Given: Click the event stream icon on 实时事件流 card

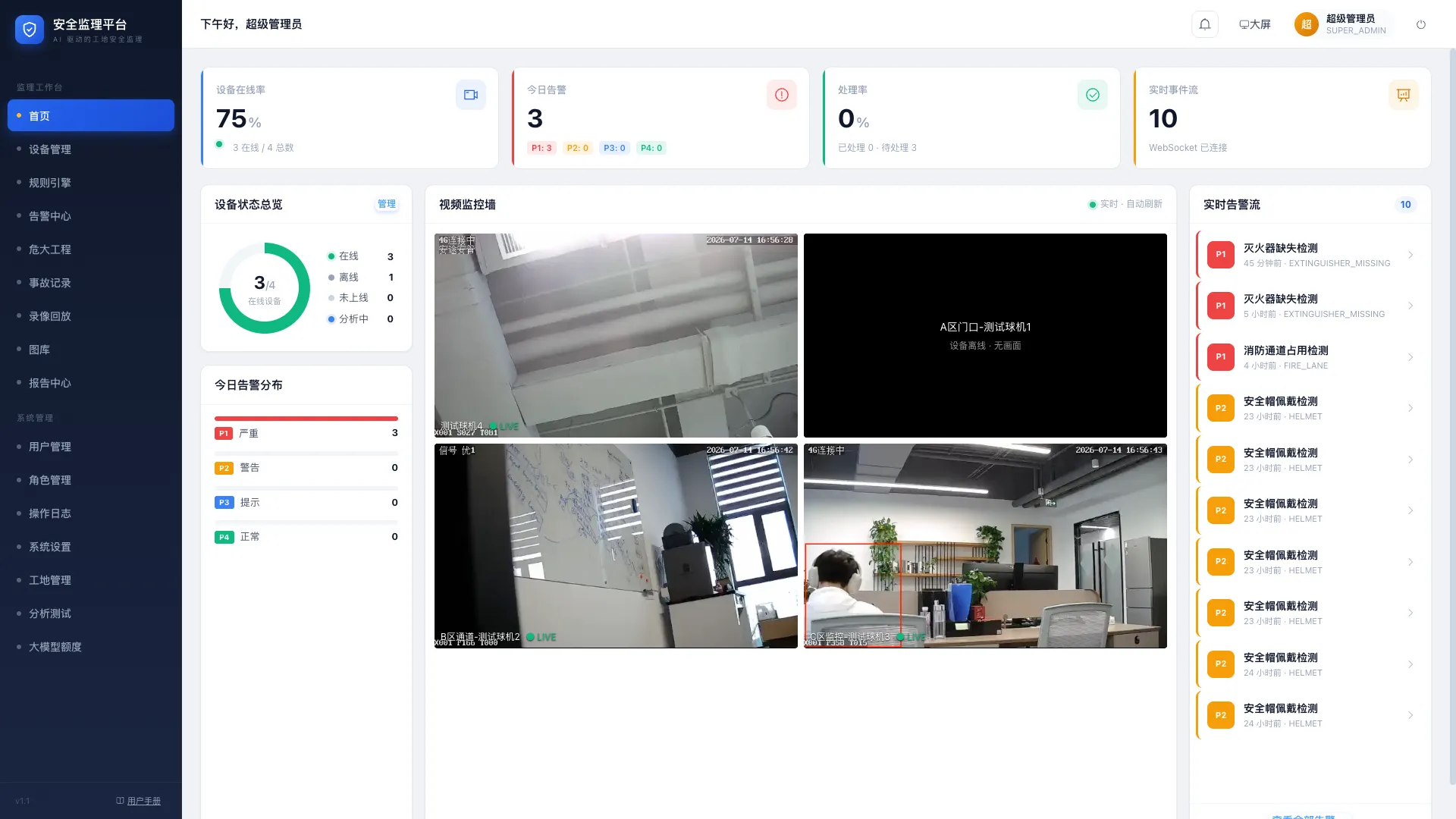Looking at the screenshot, I should 1404,95.
